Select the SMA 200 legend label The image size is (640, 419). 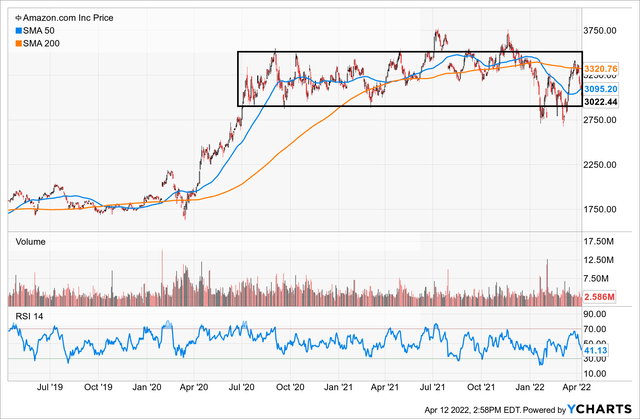pyautogui.click(x=41, y=43)
